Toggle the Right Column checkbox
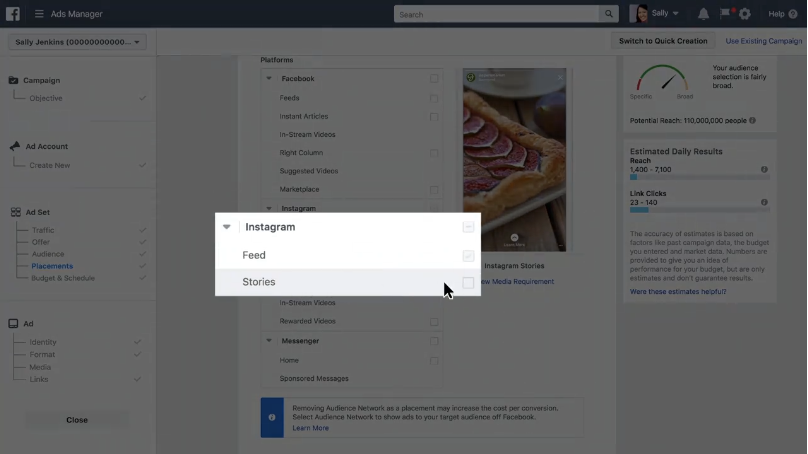Viewport: 808px width, 454px height. 434,154
